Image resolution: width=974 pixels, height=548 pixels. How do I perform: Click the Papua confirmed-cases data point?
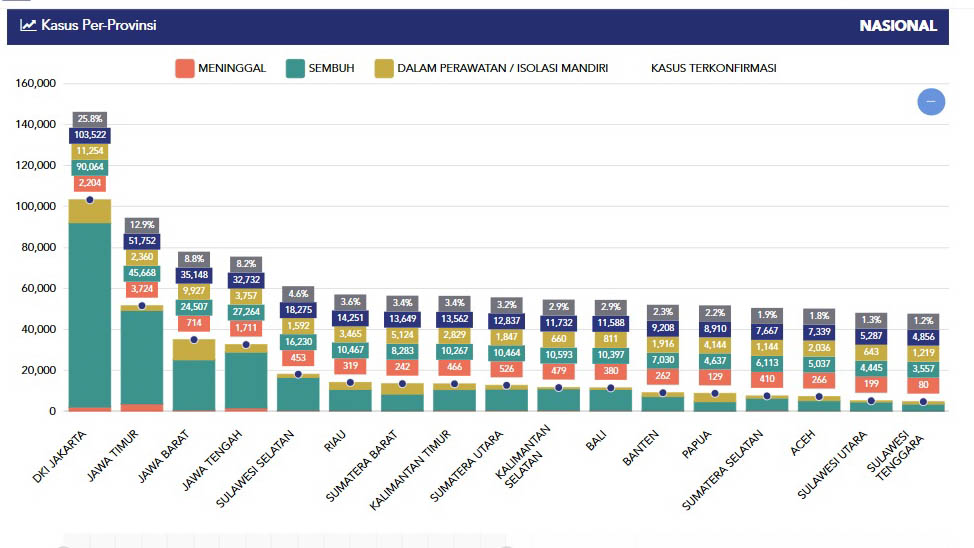point(714,393)
